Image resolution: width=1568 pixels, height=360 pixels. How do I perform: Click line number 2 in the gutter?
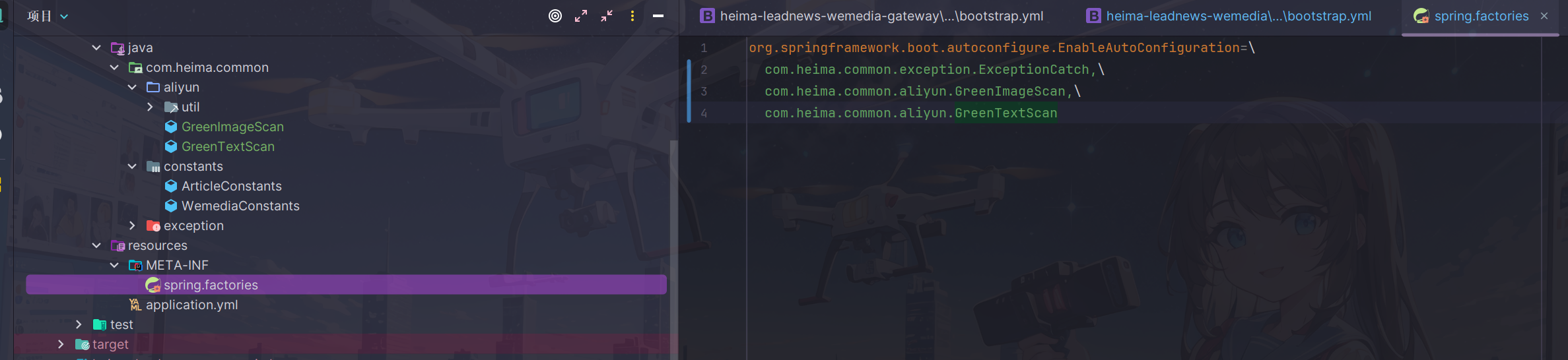click(704, 69)
